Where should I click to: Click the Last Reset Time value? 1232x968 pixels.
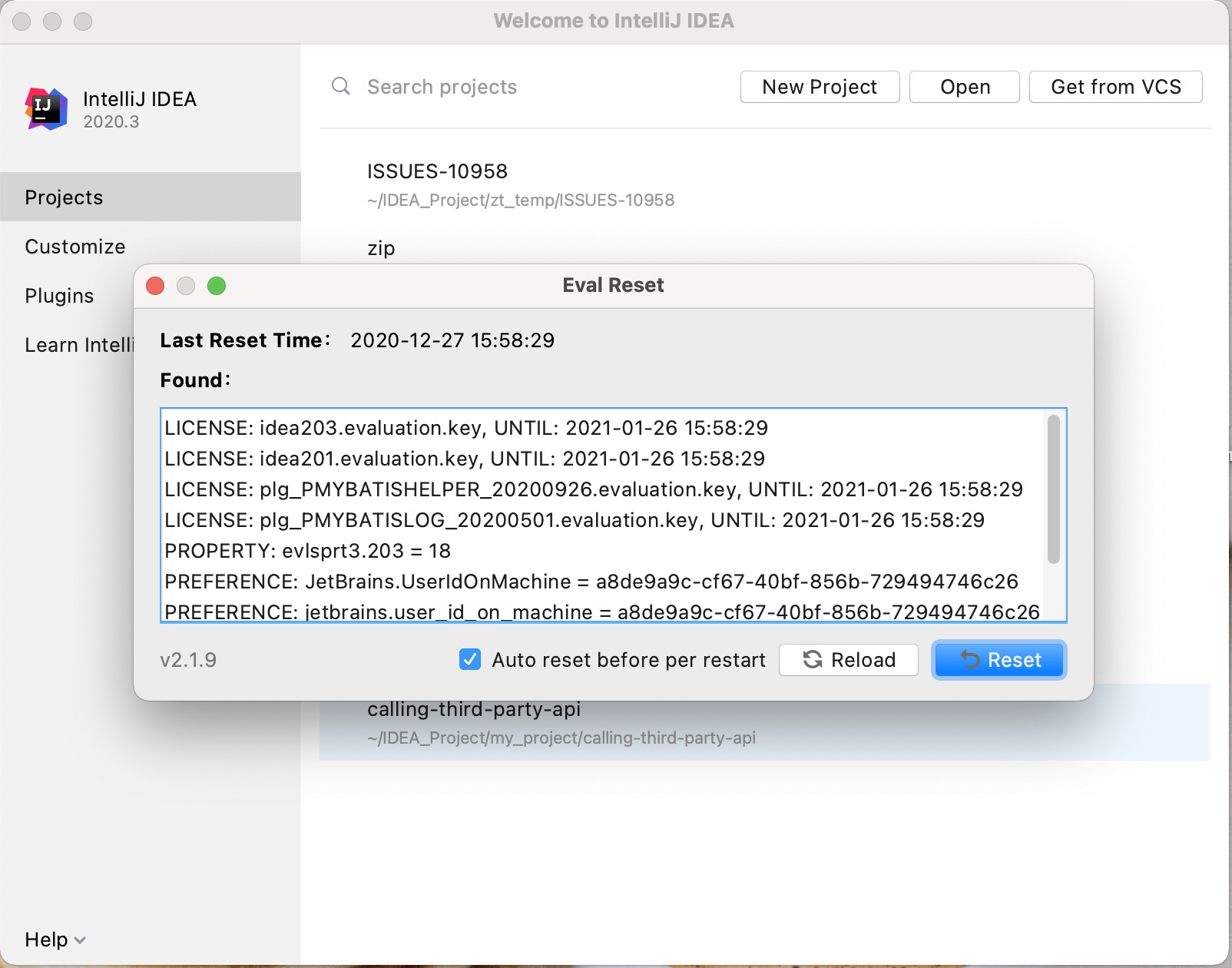pos(452,340)
